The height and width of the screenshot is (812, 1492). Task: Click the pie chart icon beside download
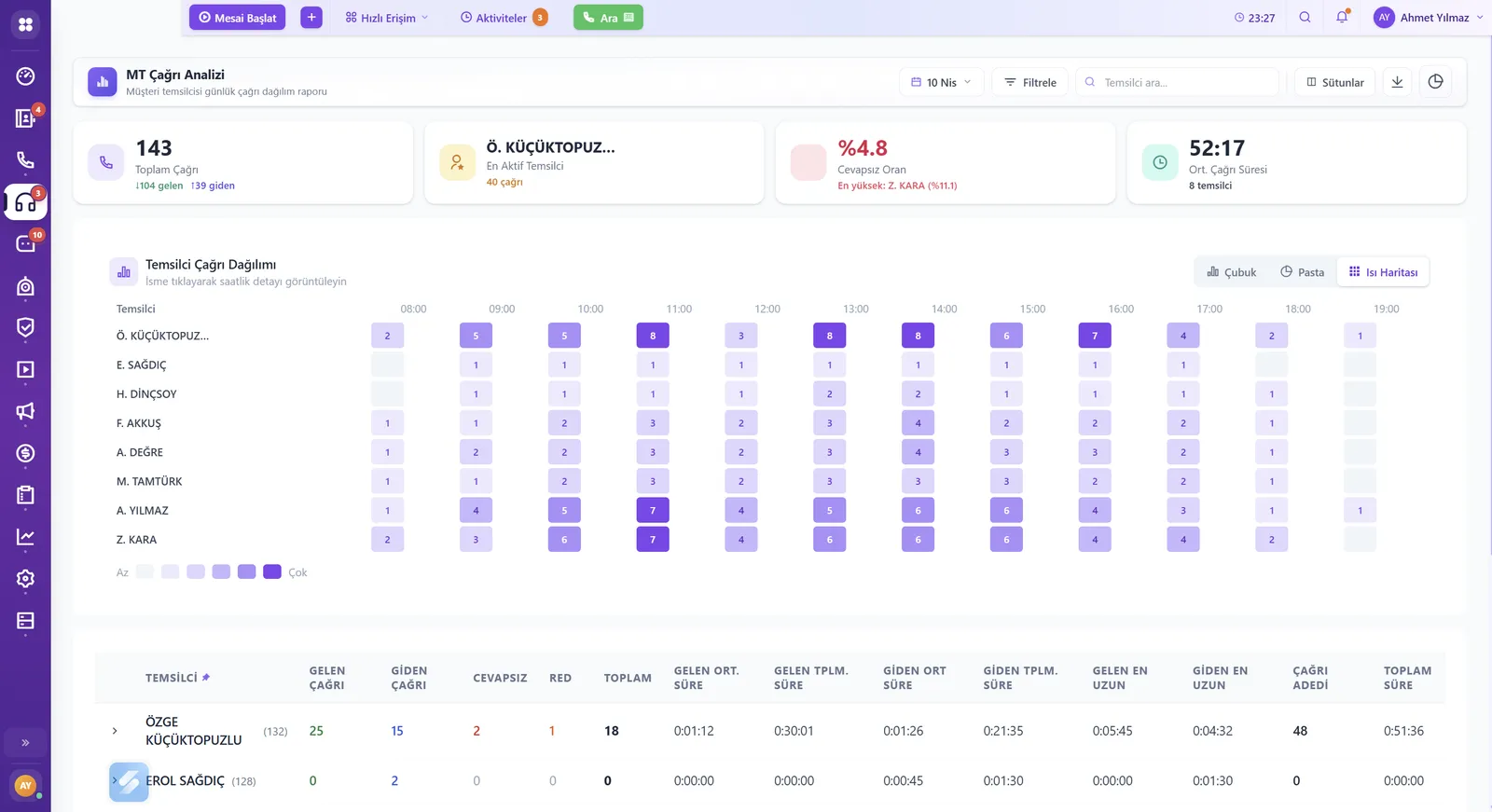point(1436,82)
